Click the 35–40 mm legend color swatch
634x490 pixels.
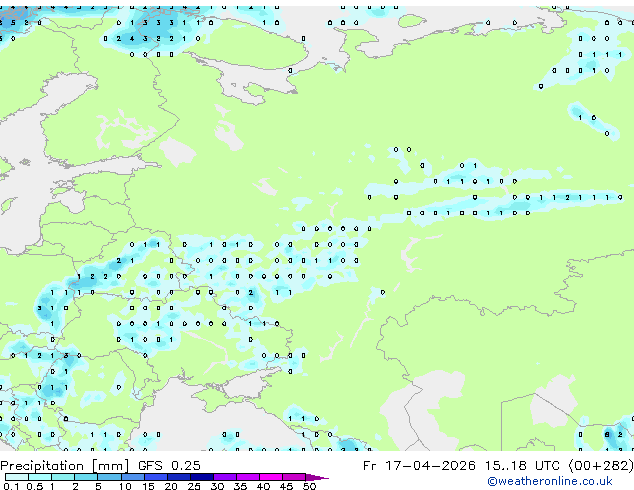(x=247, y=477)
